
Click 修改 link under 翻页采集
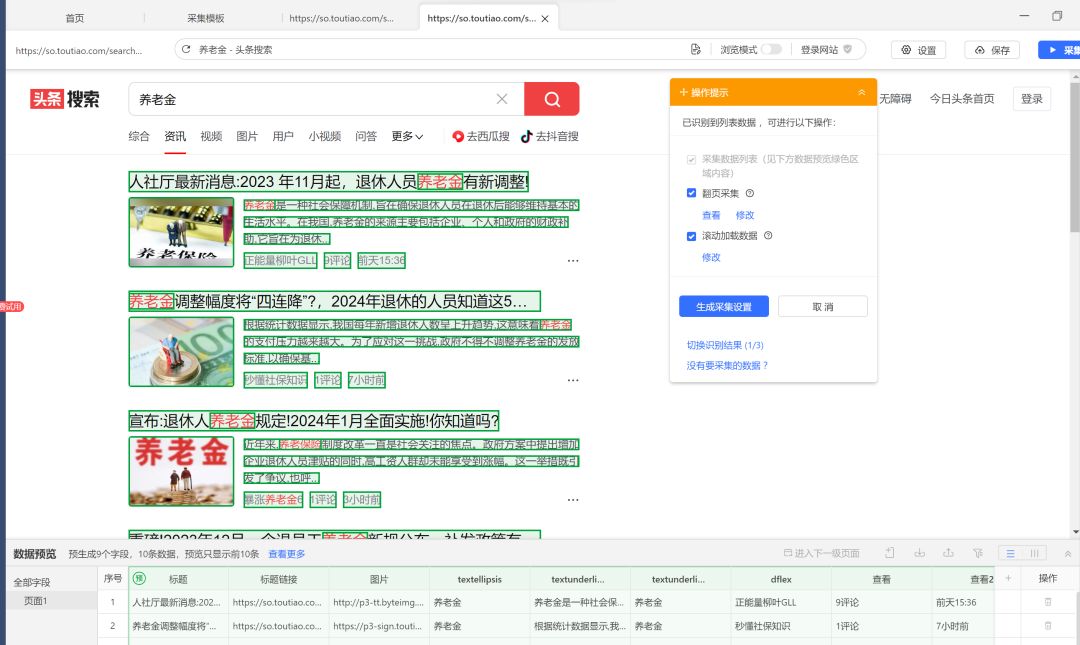(x=745, y=215)
